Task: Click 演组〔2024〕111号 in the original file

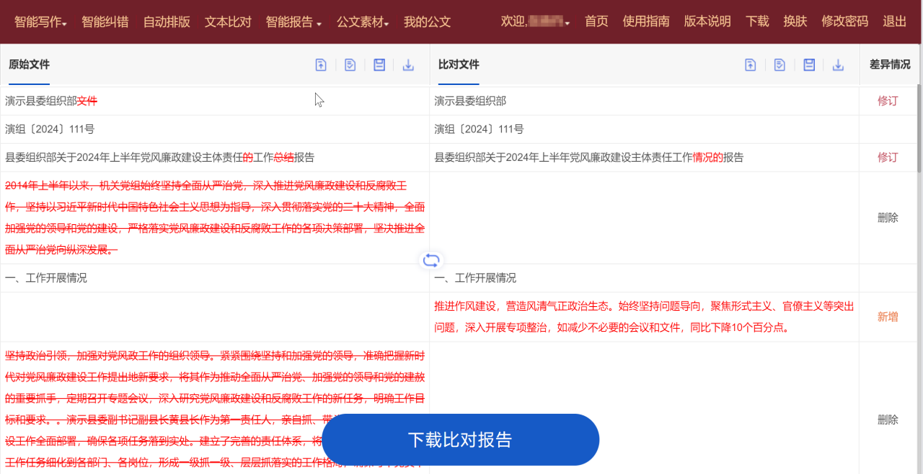Action: tap(50, 129)
